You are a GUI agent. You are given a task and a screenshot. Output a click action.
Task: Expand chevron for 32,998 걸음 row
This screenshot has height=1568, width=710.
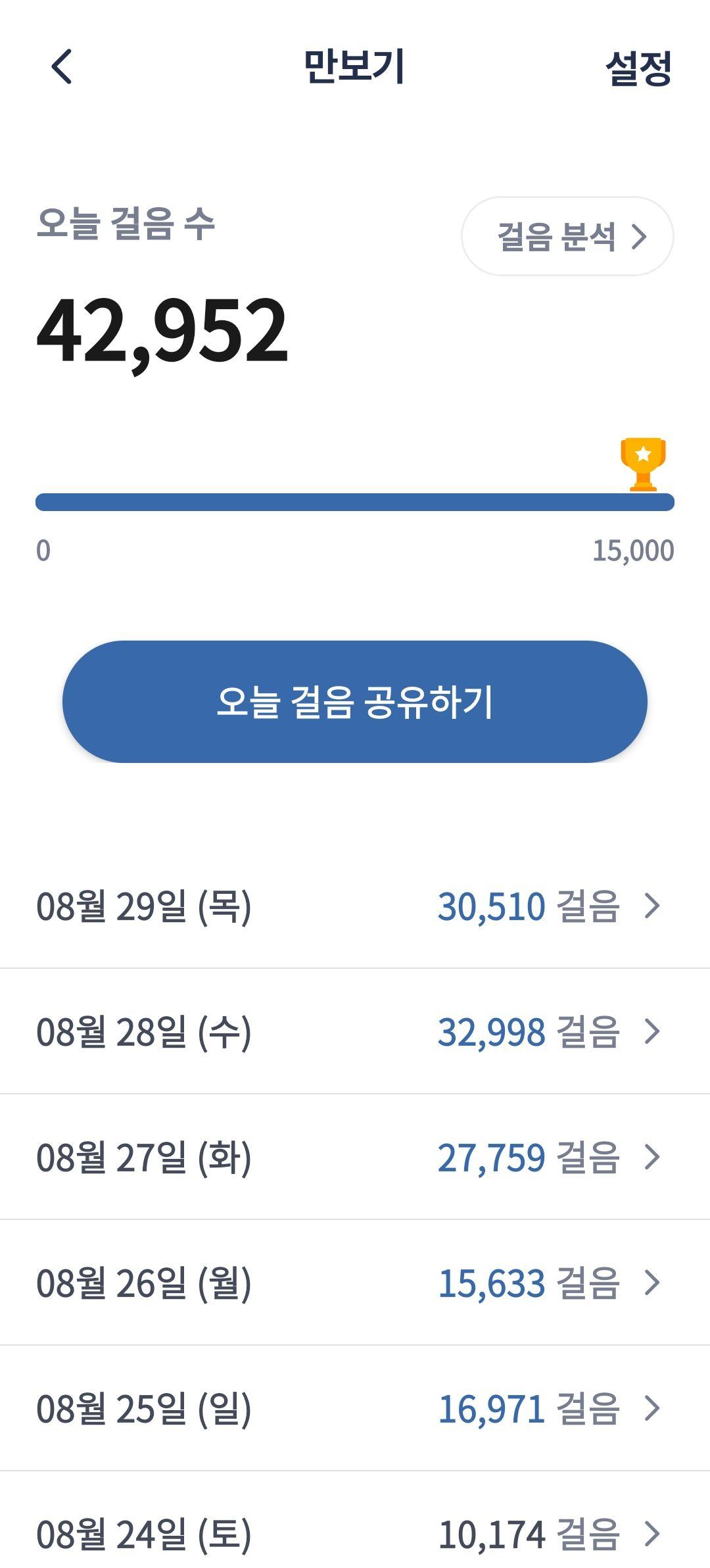tap(651, 1031)
